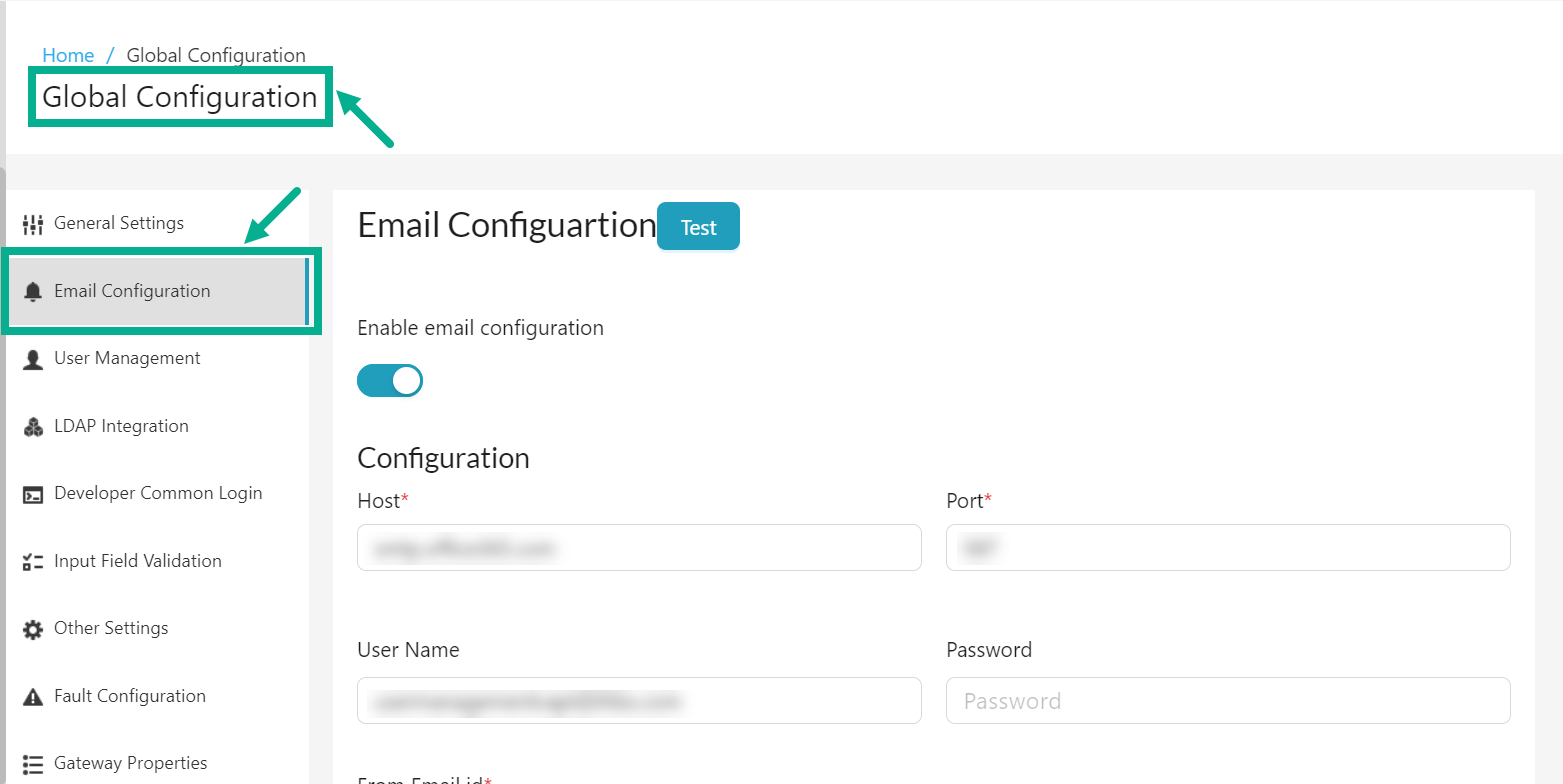Click into the Host input field
This screenshot has height=784, width=1563.
639,548
